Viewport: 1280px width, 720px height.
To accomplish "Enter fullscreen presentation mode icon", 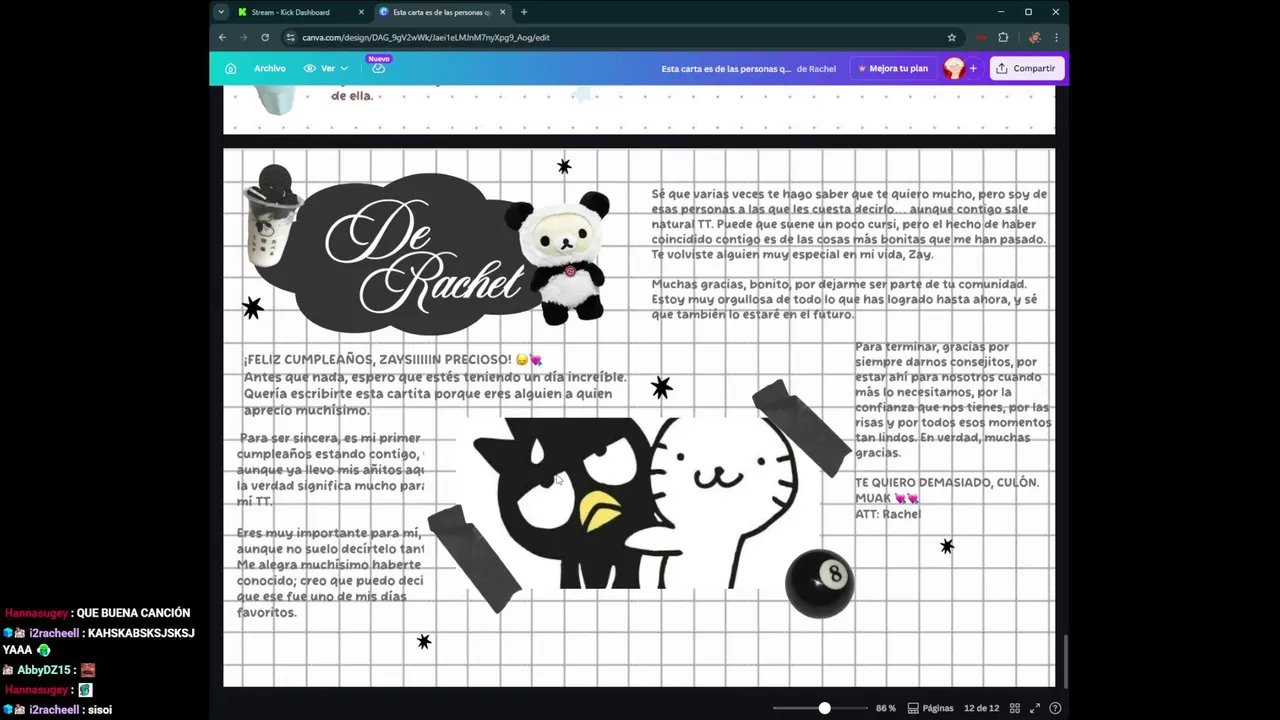I will pos(1035,708).
